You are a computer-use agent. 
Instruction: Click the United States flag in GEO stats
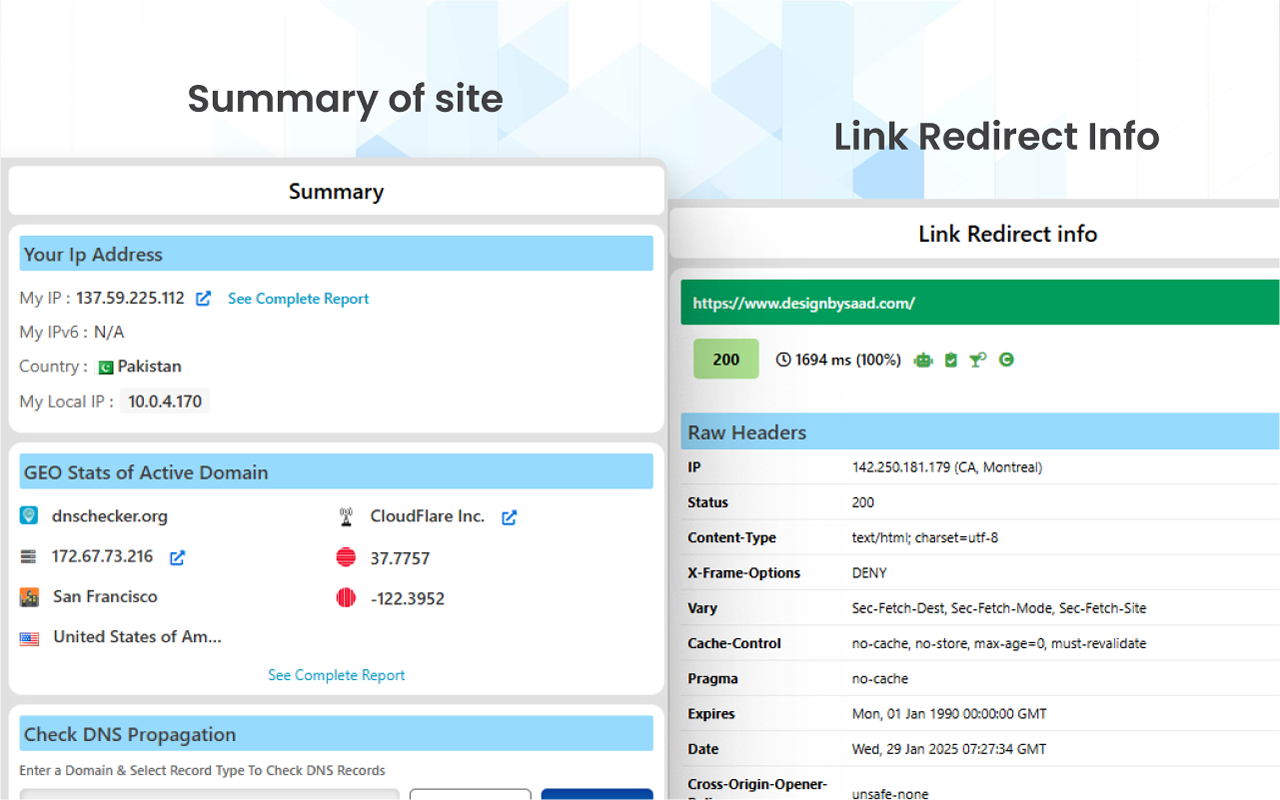[x=28, y=636]
